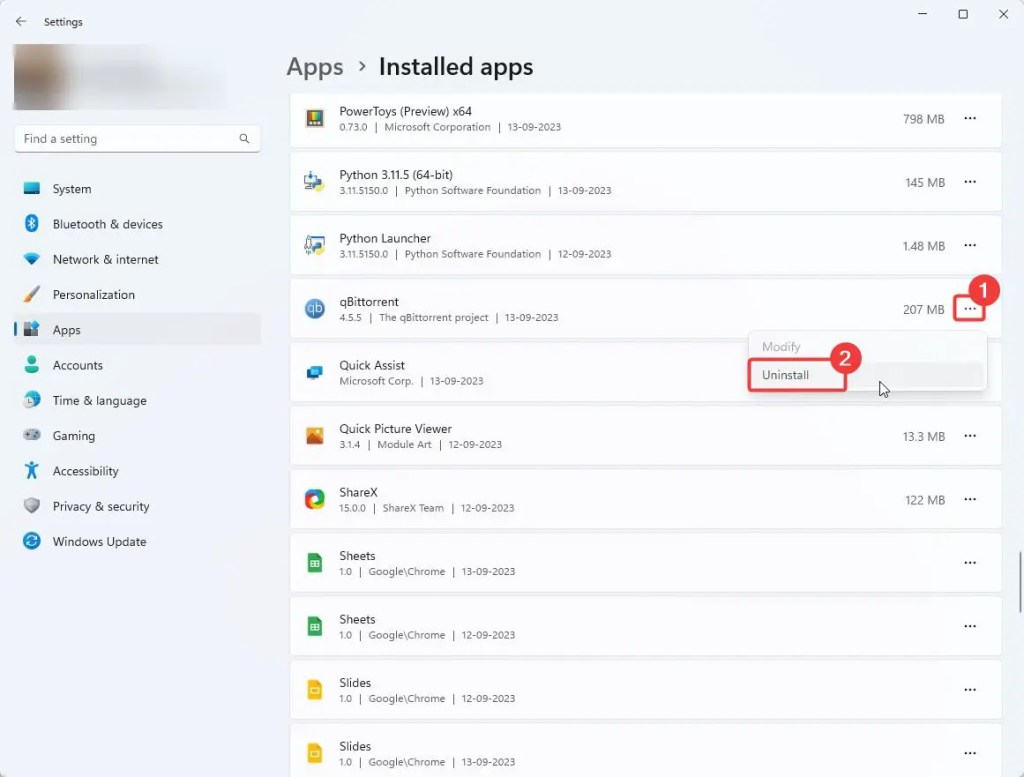This screenshot has width=1024, height=777.
Task: Click the Accounts person icon
Action: (x=31, y=364)
